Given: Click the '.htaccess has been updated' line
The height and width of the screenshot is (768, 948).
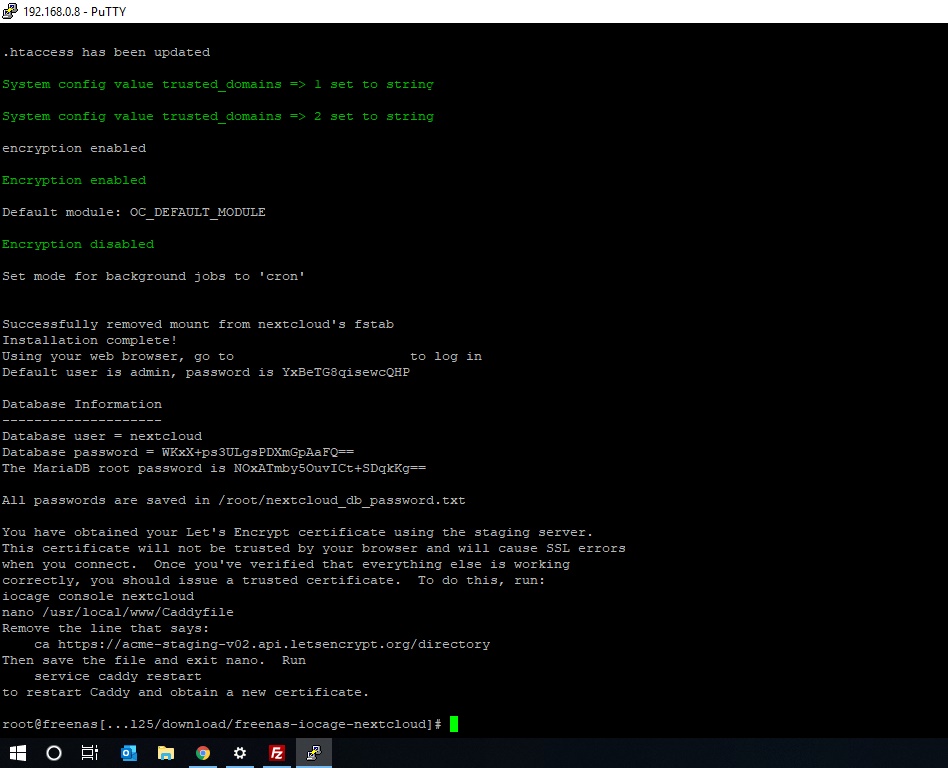Looking at the screenshot, I should tap(106, 52).
